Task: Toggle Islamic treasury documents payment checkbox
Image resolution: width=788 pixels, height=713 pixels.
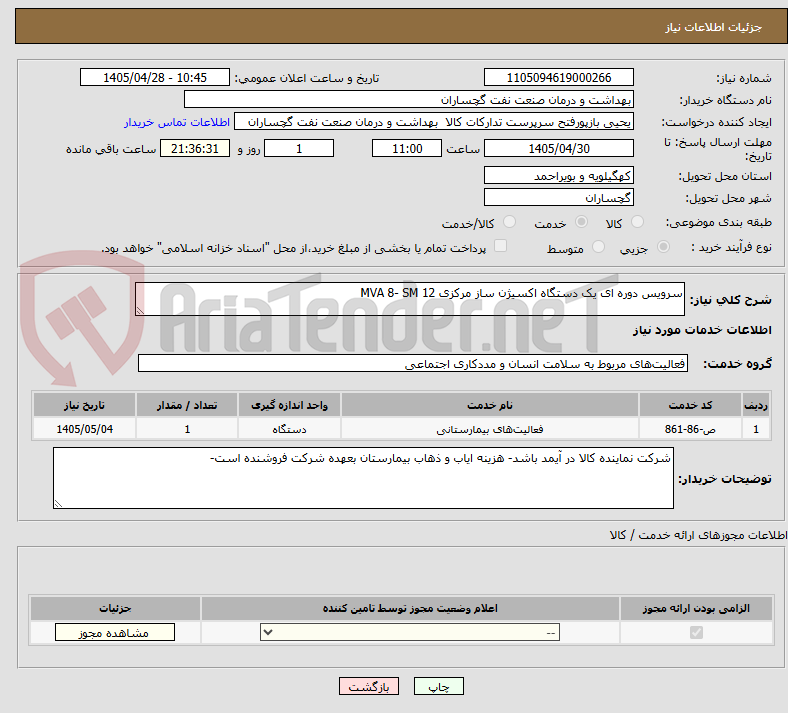Action: [x=501, y=246]
